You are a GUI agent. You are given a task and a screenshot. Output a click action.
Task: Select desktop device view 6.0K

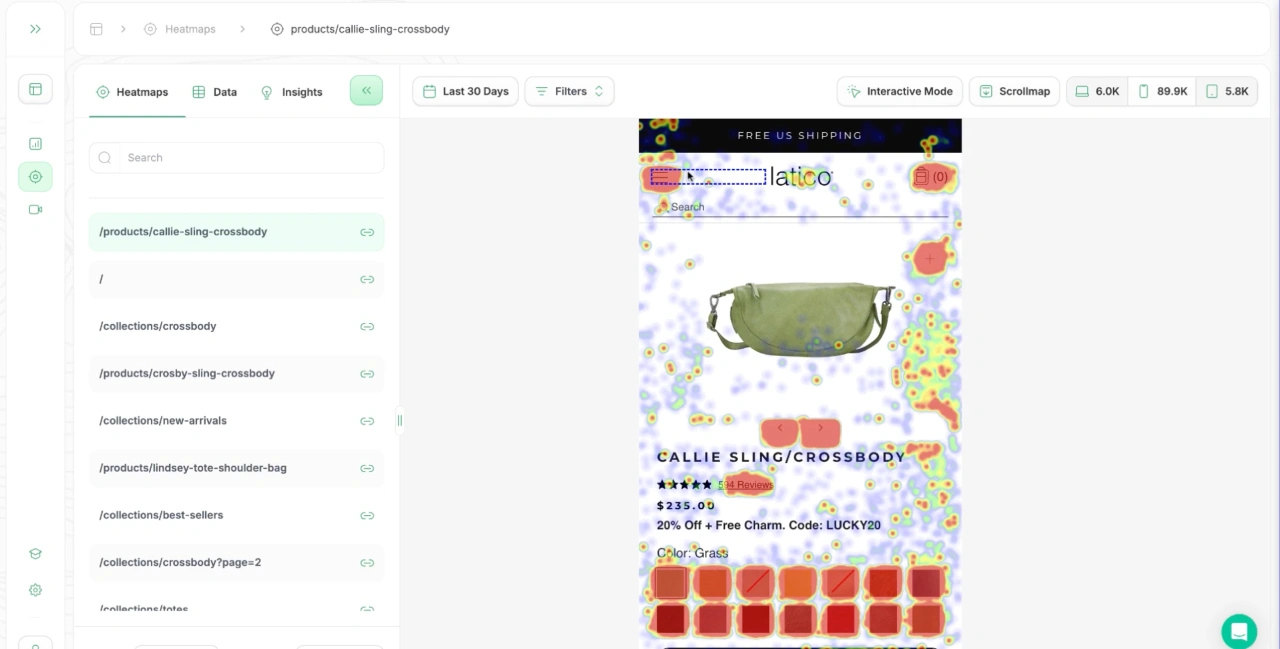pyautogui.click(x=1097, y=91)
